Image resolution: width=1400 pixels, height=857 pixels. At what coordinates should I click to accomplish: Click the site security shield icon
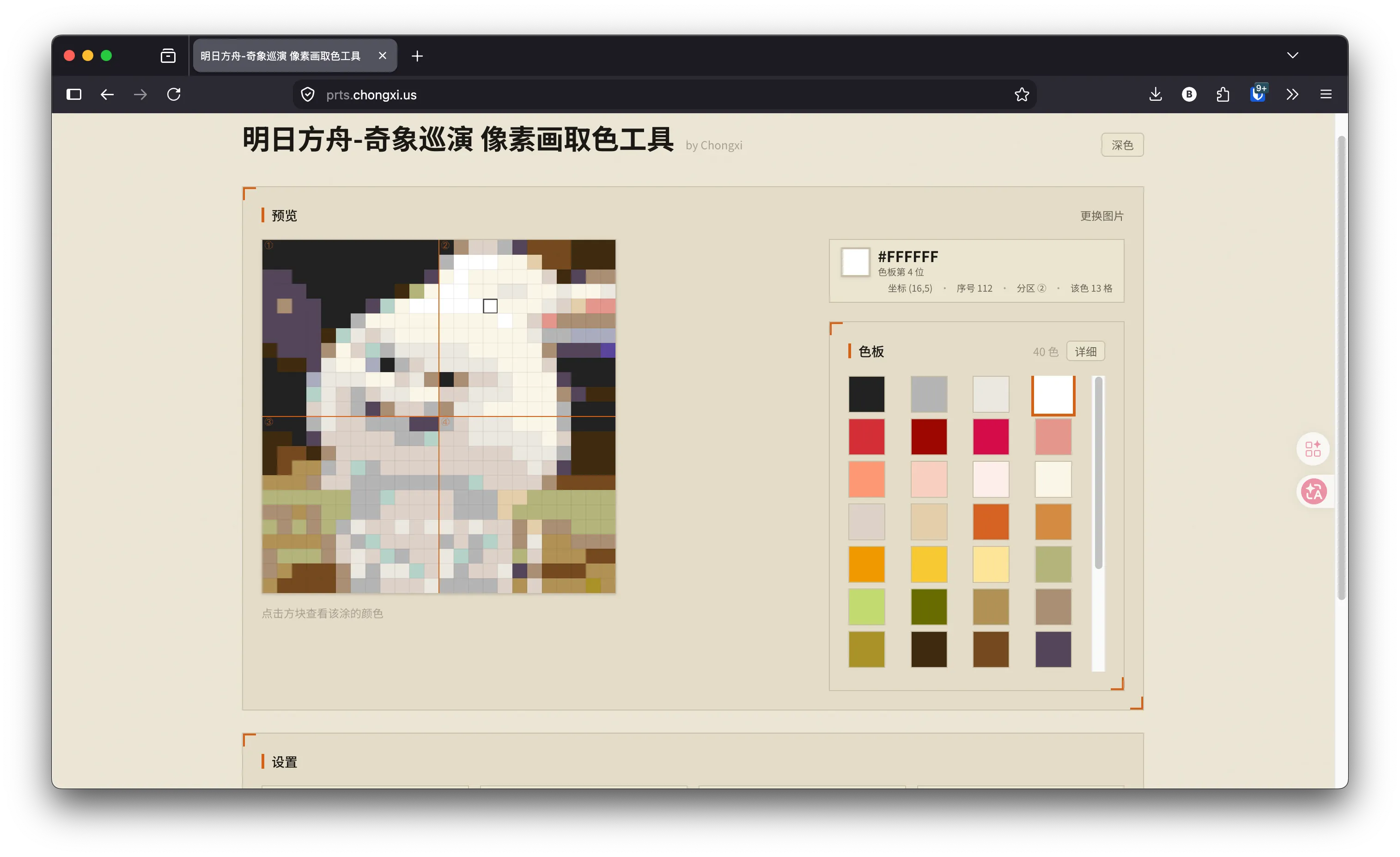coord(307,94)
